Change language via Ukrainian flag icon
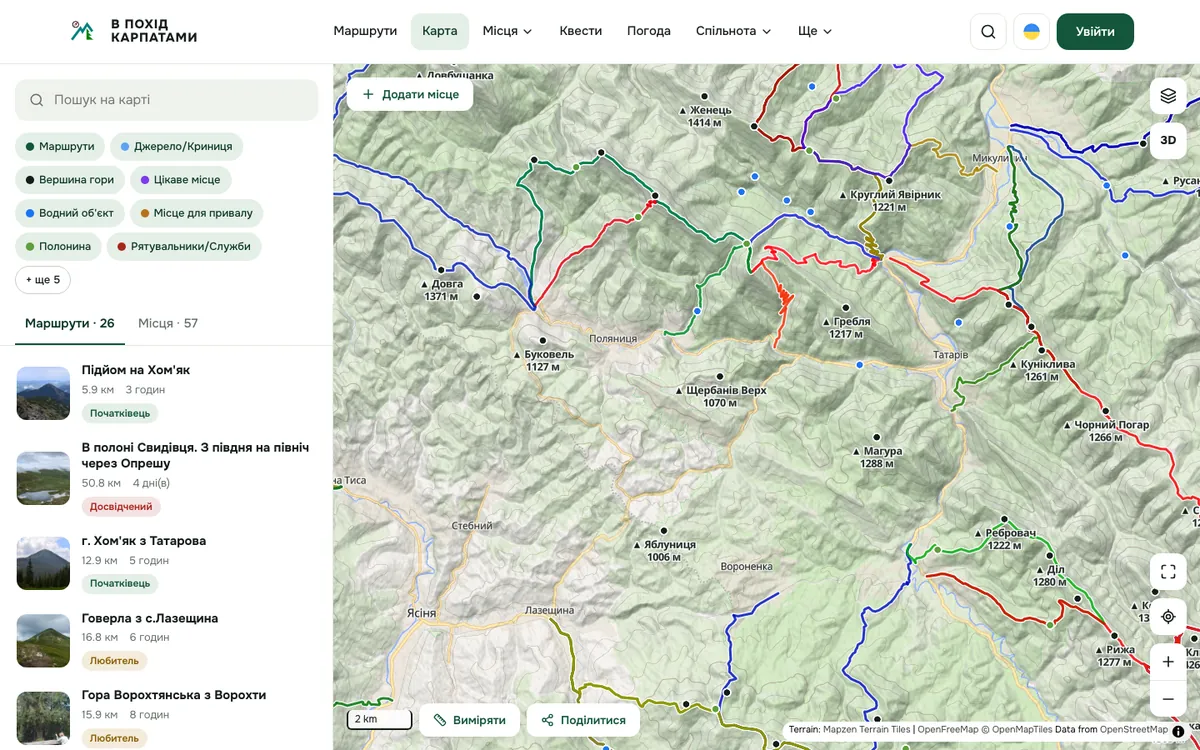Image resolution: width=1200 pixels, height=750 pixels. [x=1031, y=31]
